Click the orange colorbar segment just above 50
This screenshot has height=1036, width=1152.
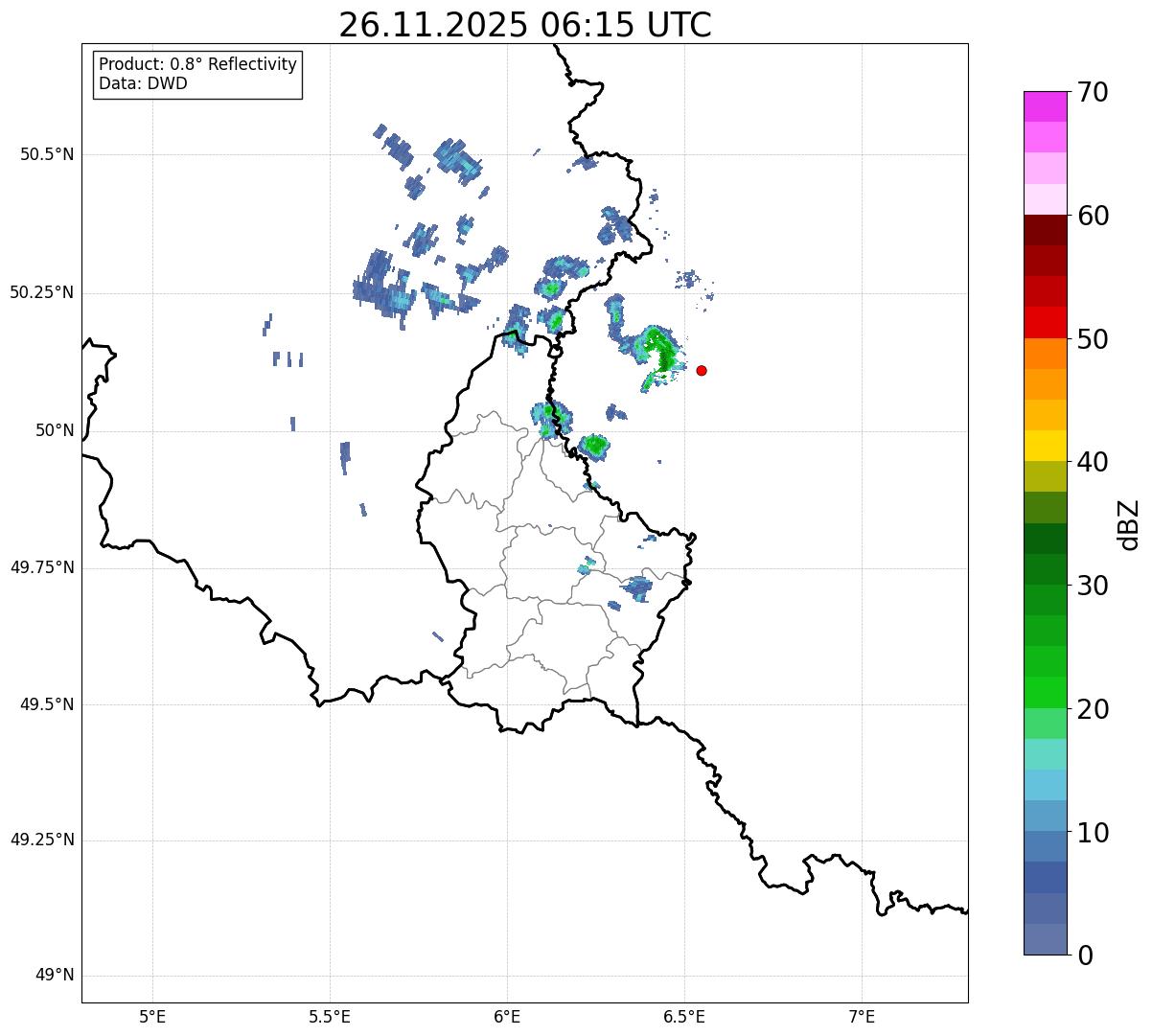point(1046,353)
